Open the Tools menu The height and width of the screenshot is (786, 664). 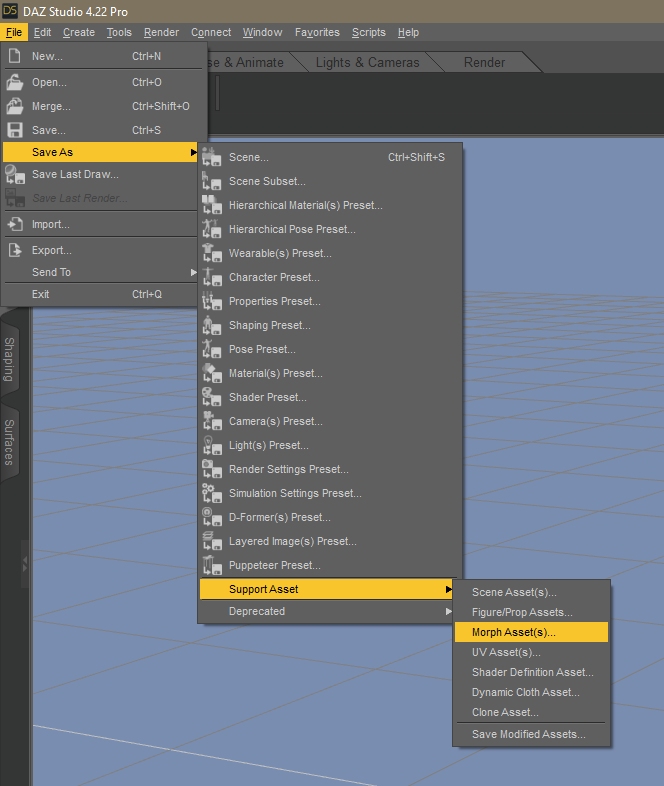click(x=119, y=33)
